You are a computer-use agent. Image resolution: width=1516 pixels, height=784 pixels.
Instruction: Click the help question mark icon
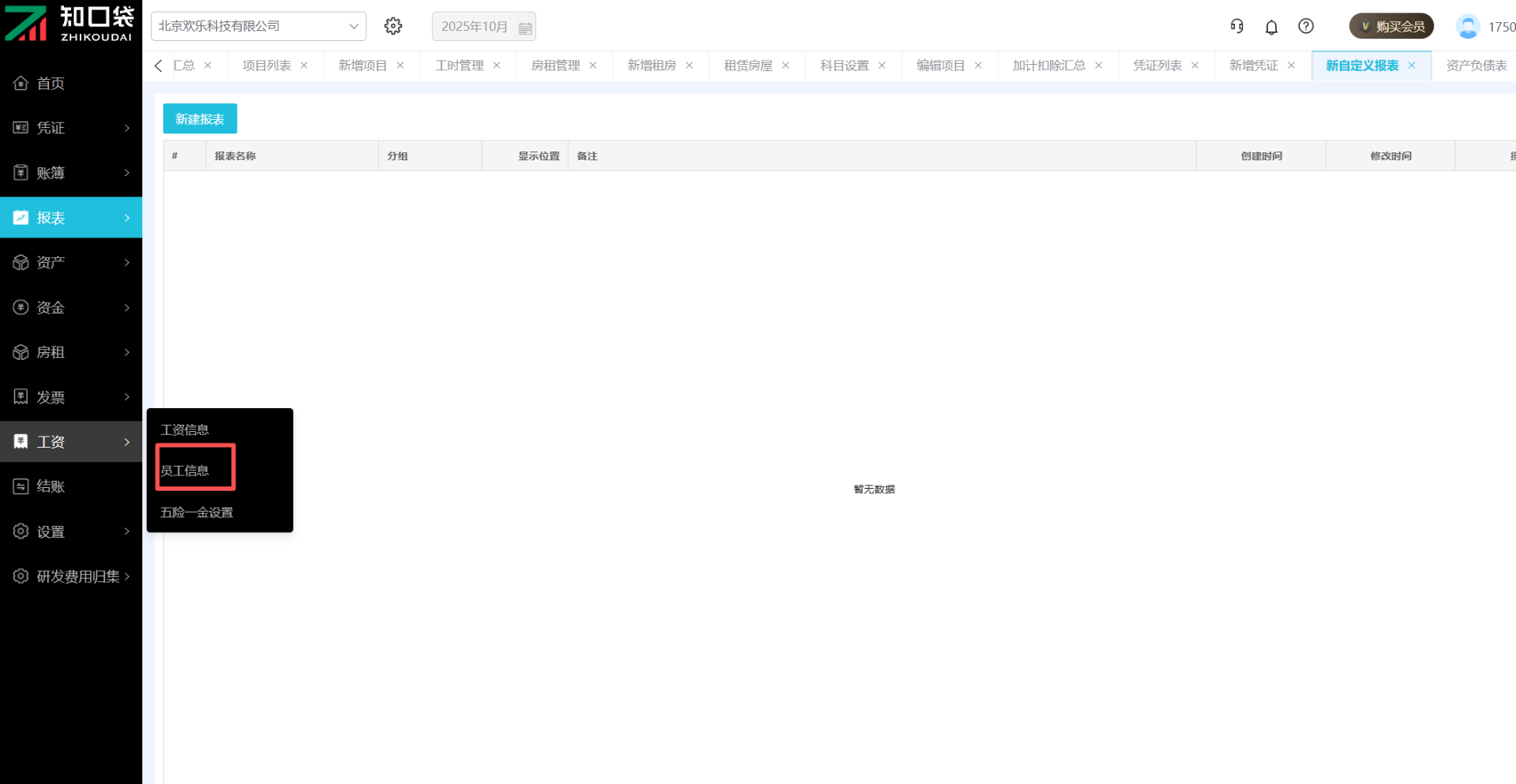(x=1306, y=26)
